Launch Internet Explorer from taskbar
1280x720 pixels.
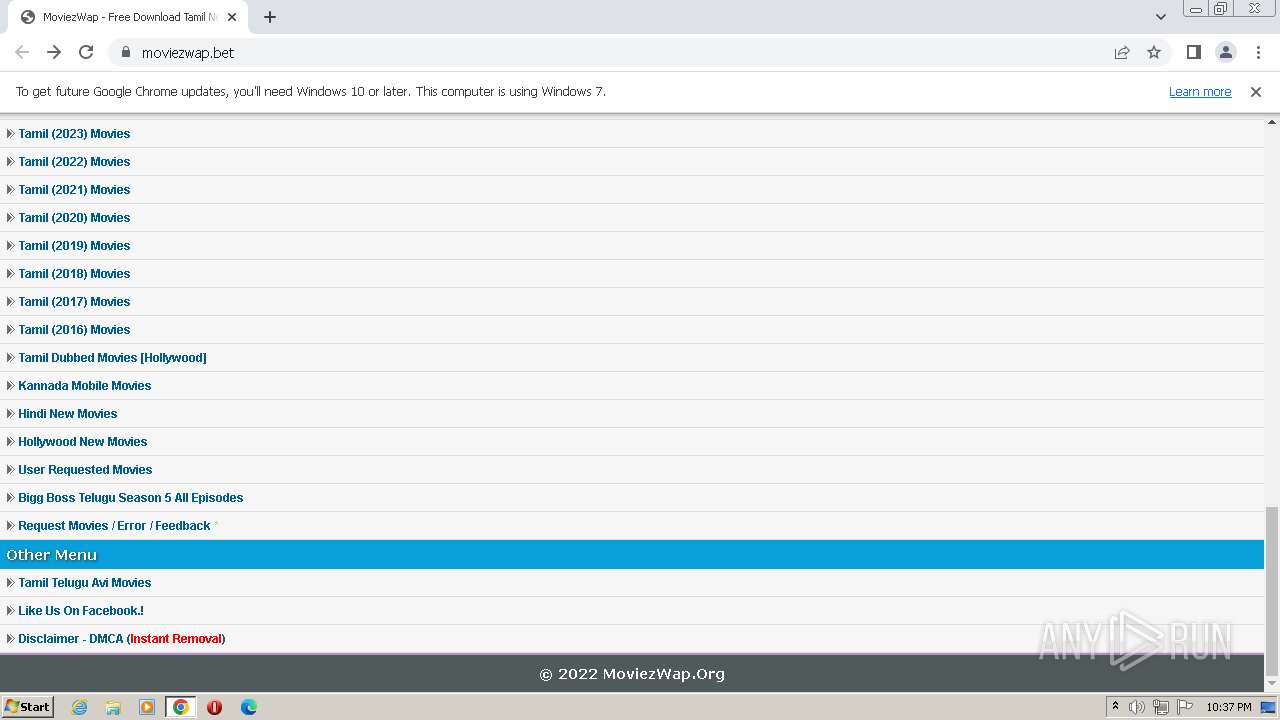(x=79, y=707)
